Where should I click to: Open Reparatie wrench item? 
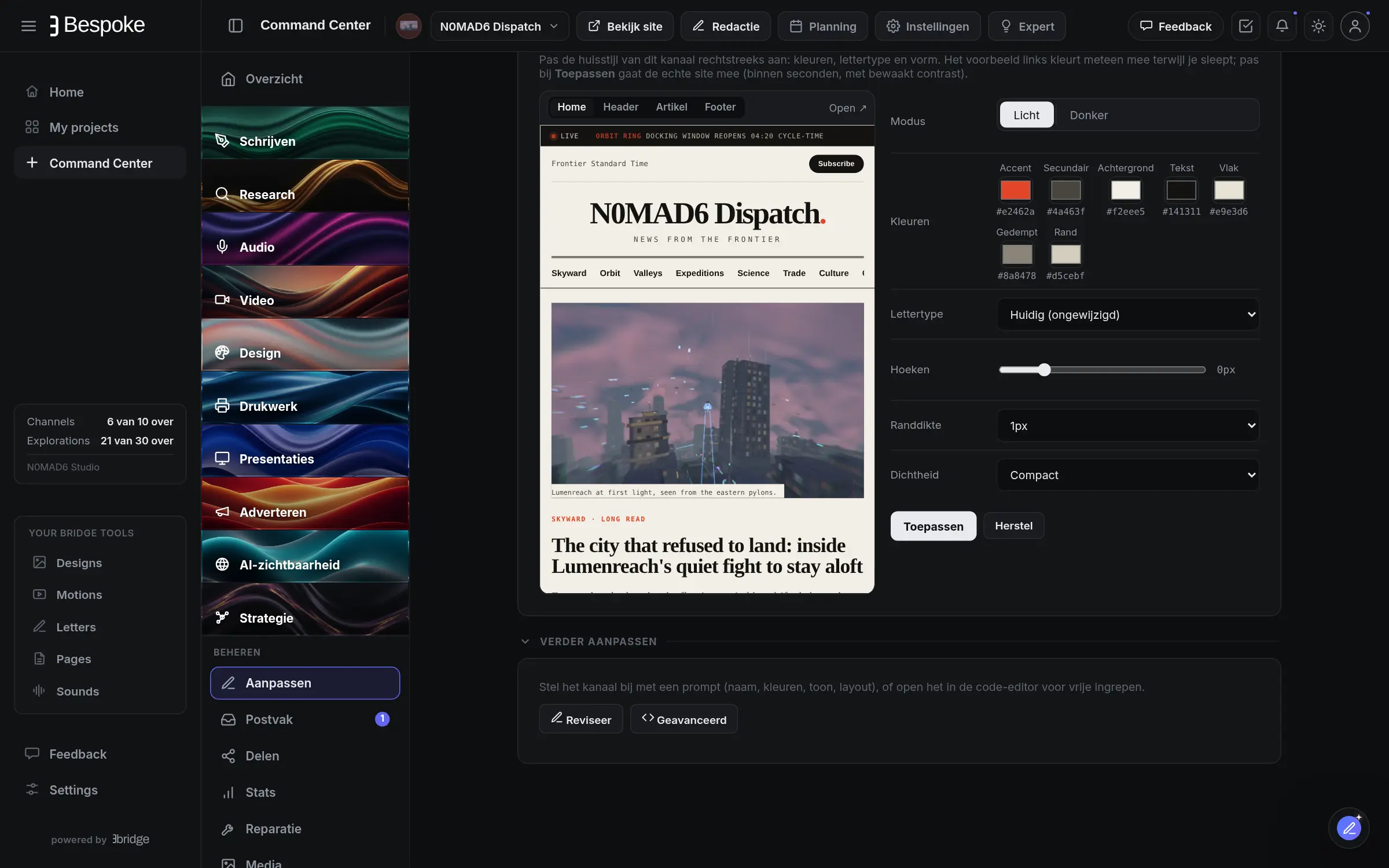305,829
